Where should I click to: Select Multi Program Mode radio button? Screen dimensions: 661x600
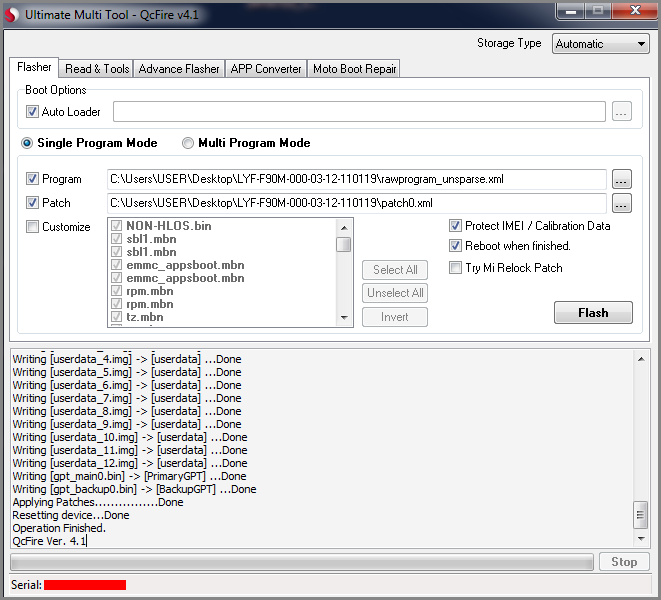[x=188, y=143]
